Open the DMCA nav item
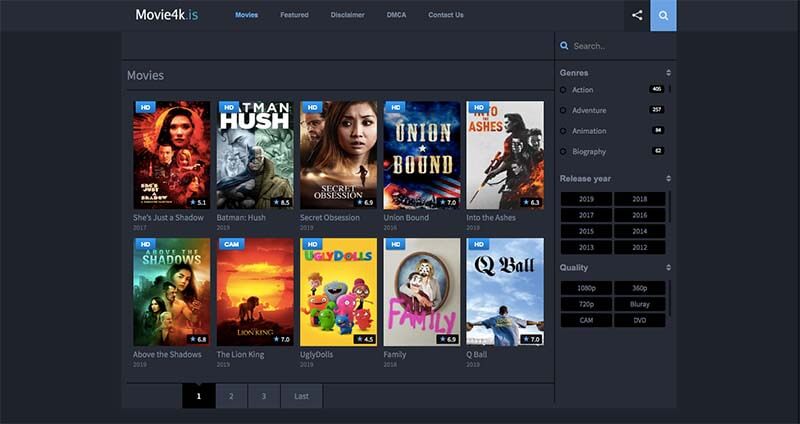This screenshot has height=424, width=800. coord(396,15)
